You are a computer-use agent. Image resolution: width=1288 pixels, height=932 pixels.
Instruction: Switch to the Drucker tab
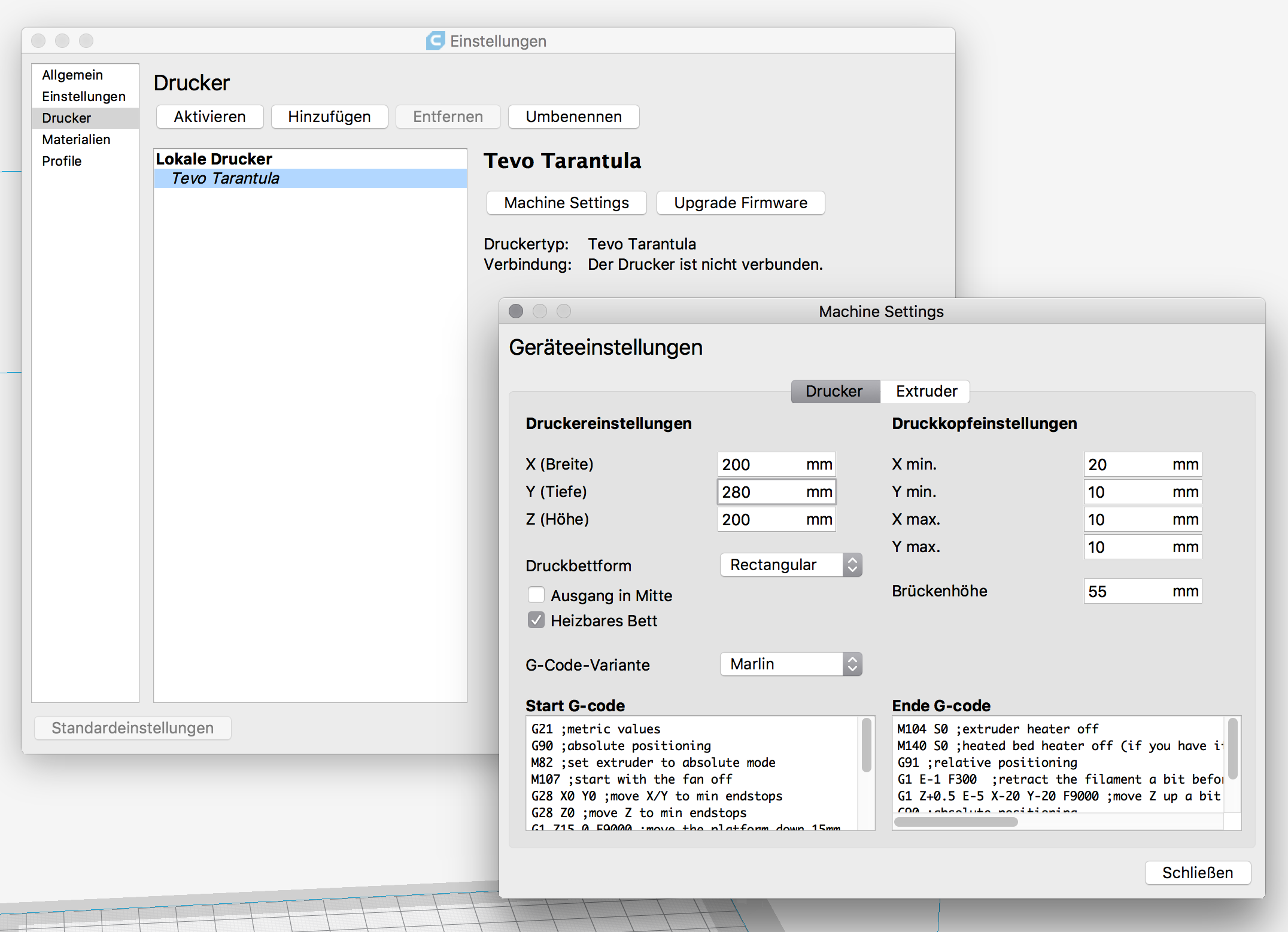835,391
